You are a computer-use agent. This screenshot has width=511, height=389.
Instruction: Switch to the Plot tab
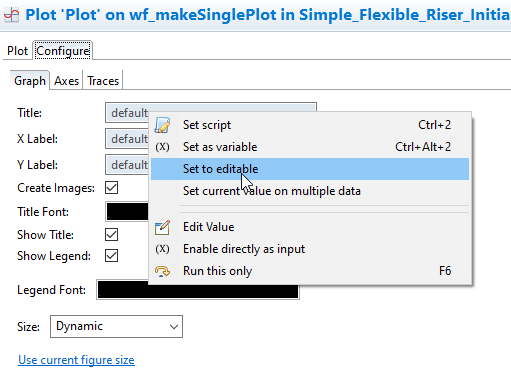(x=18, y=51)
